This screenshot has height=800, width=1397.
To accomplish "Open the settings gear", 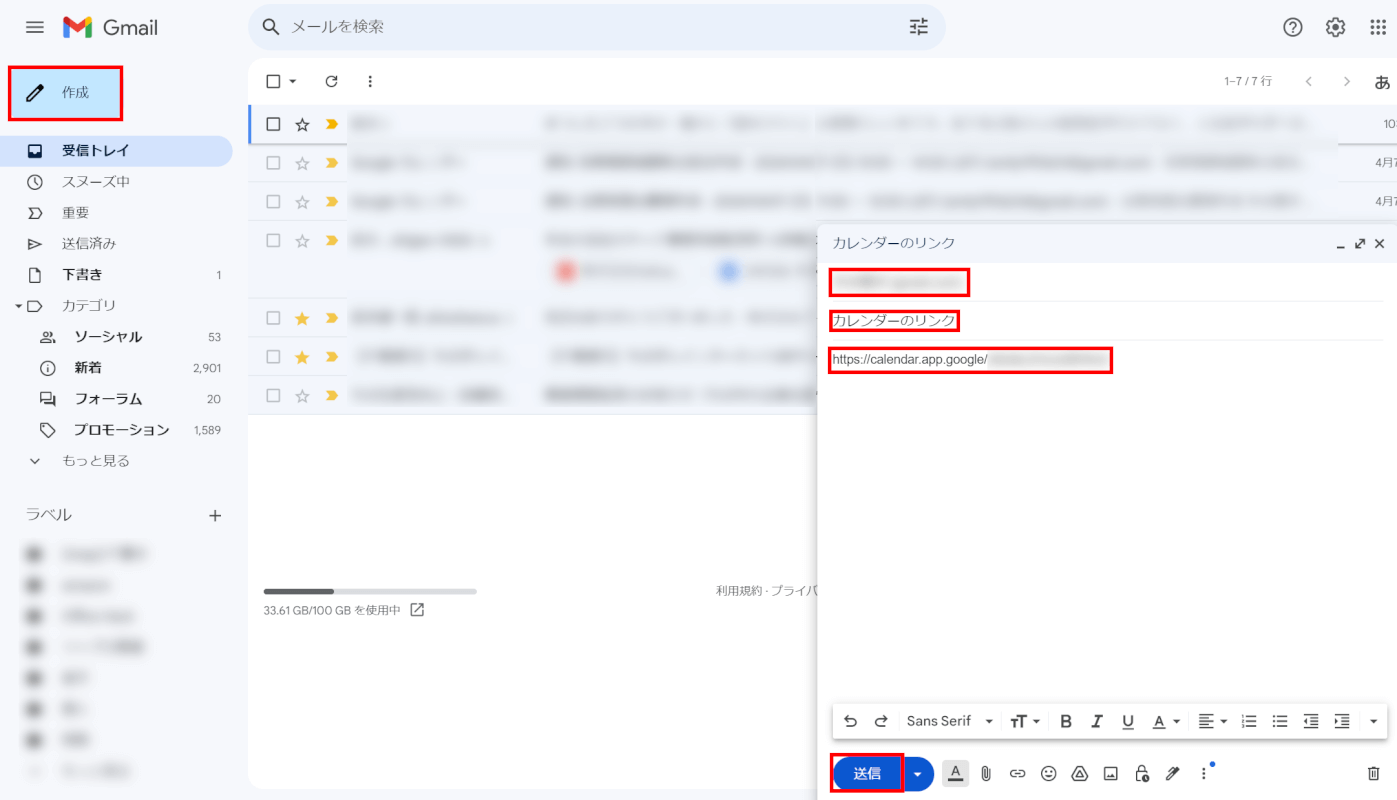I will pos(1336,27).
